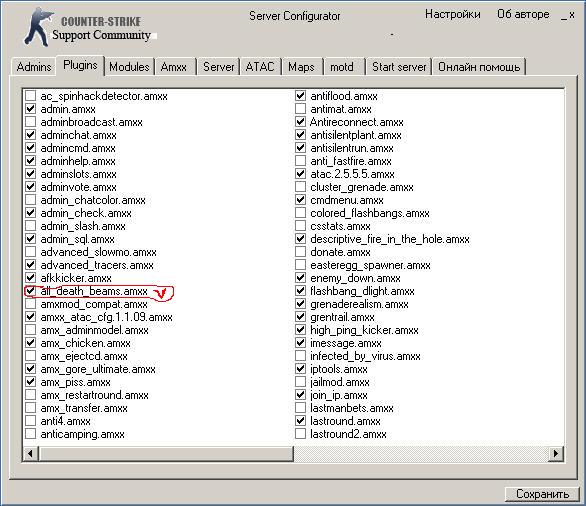Click the horizontal scrollbar thumb

166,454
